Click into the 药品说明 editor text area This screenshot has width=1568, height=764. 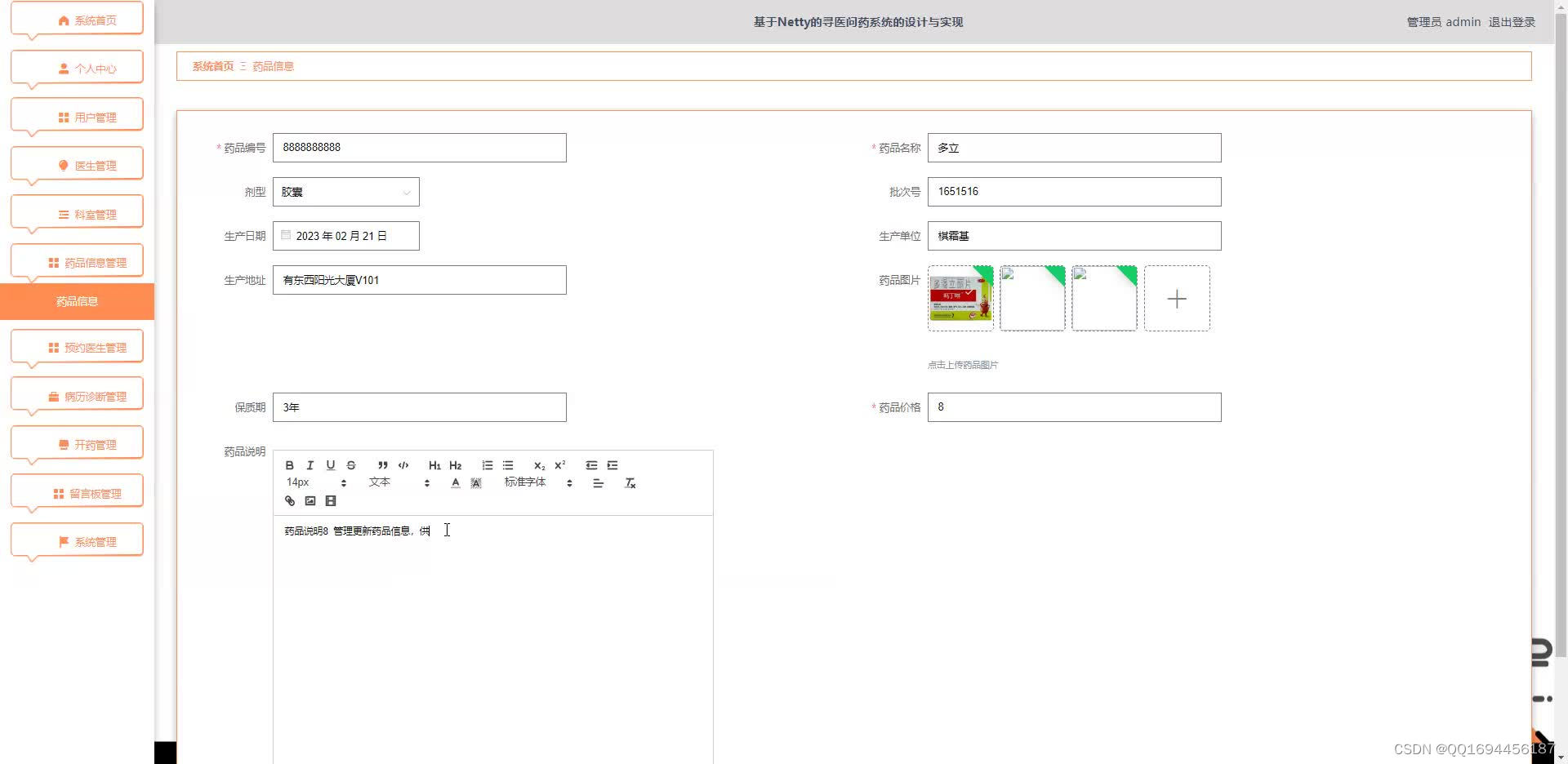pos(493,640)
